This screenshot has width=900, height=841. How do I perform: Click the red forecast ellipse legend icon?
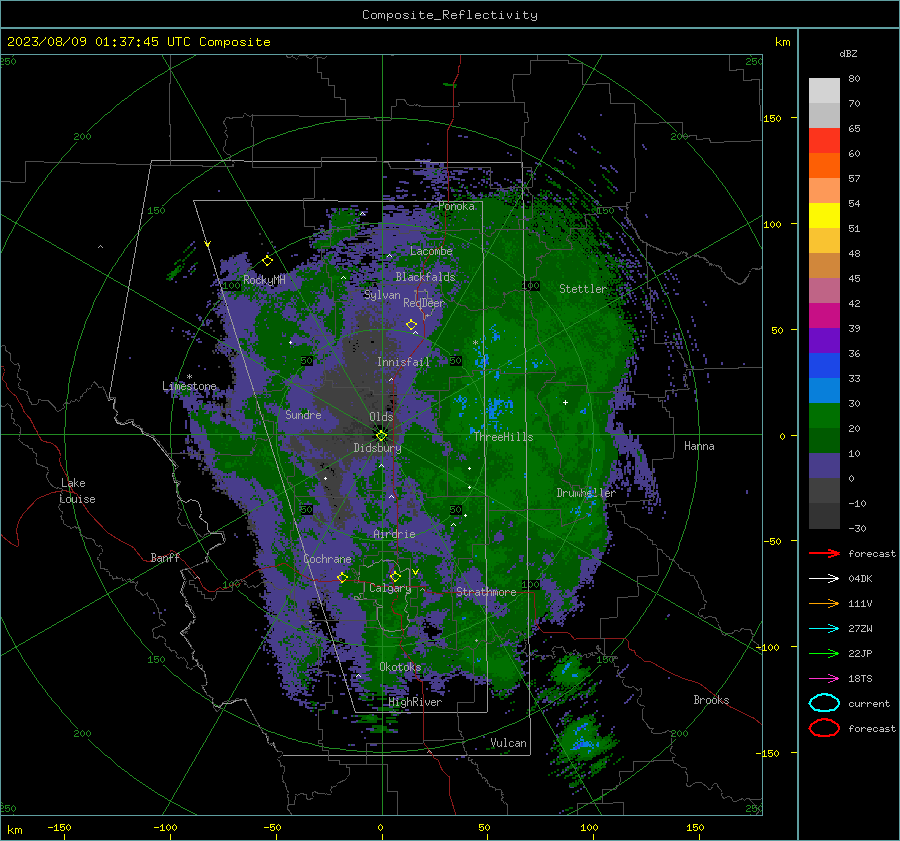[x=824, y=728]
